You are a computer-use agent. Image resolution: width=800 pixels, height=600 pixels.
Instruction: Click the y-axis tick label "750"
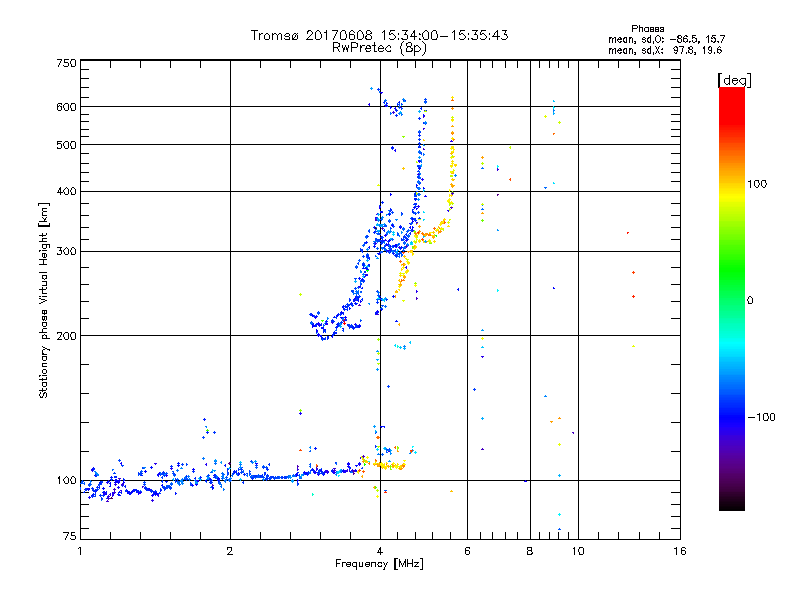(x=66, y=63)
